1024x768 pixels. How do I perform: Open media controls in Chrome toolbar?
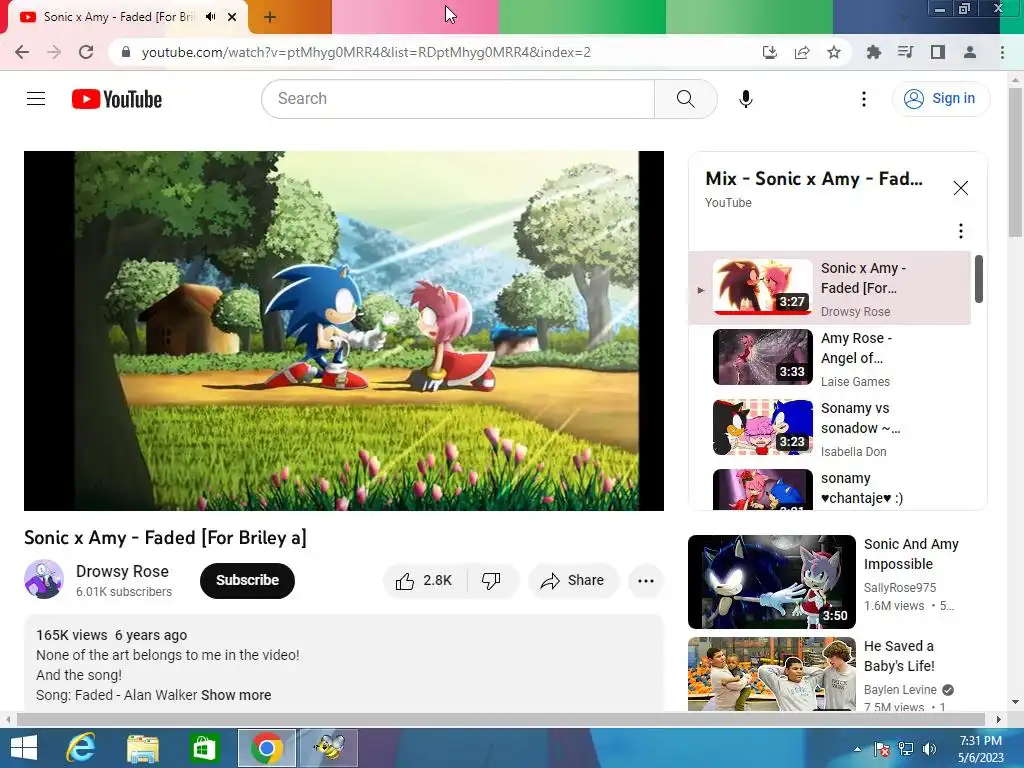pos(905,52)
